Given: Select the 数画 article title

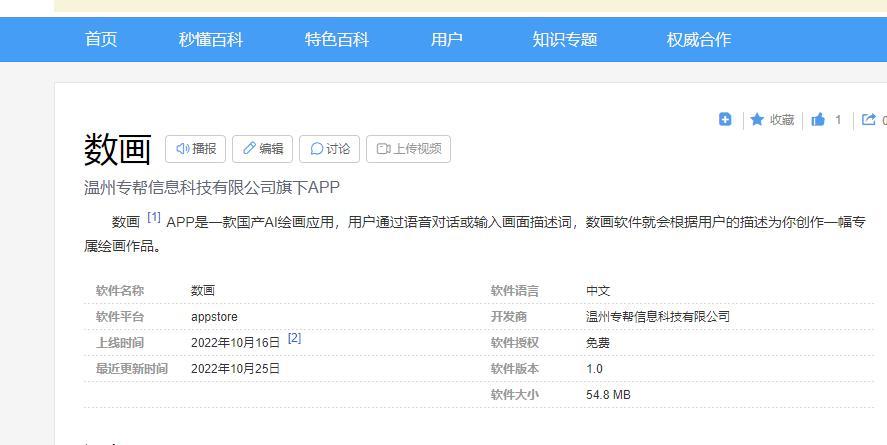Looking at the screenshot, I should [x=118, y=149].
